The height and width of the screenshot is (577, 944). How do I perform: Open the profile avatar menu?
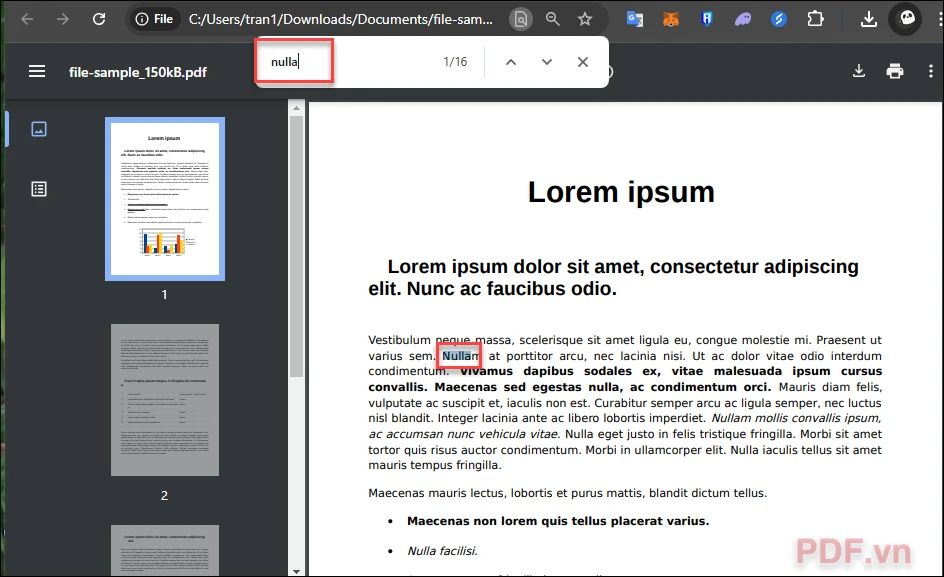(906, 19)
